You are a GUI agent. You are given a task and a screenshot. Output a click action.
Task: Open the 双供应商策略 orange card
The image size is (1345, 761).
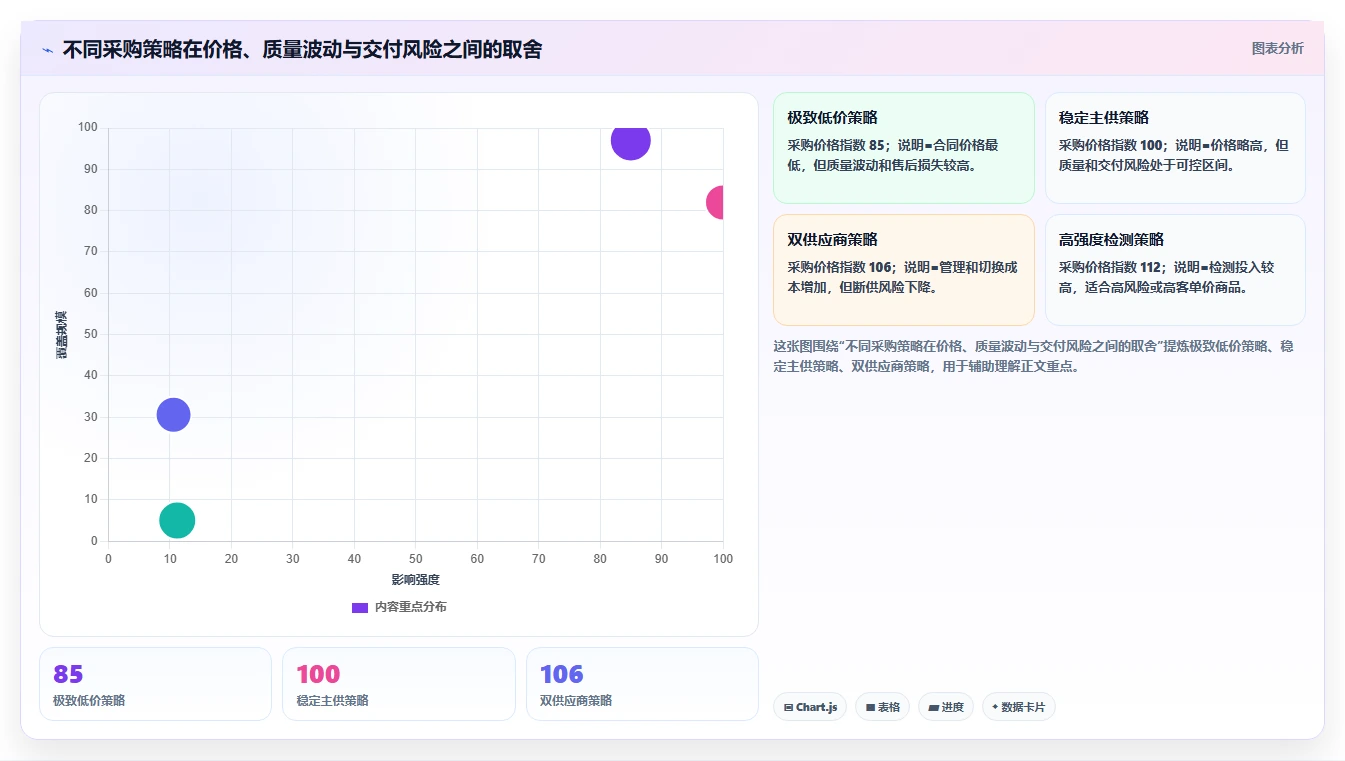[904, 270]
